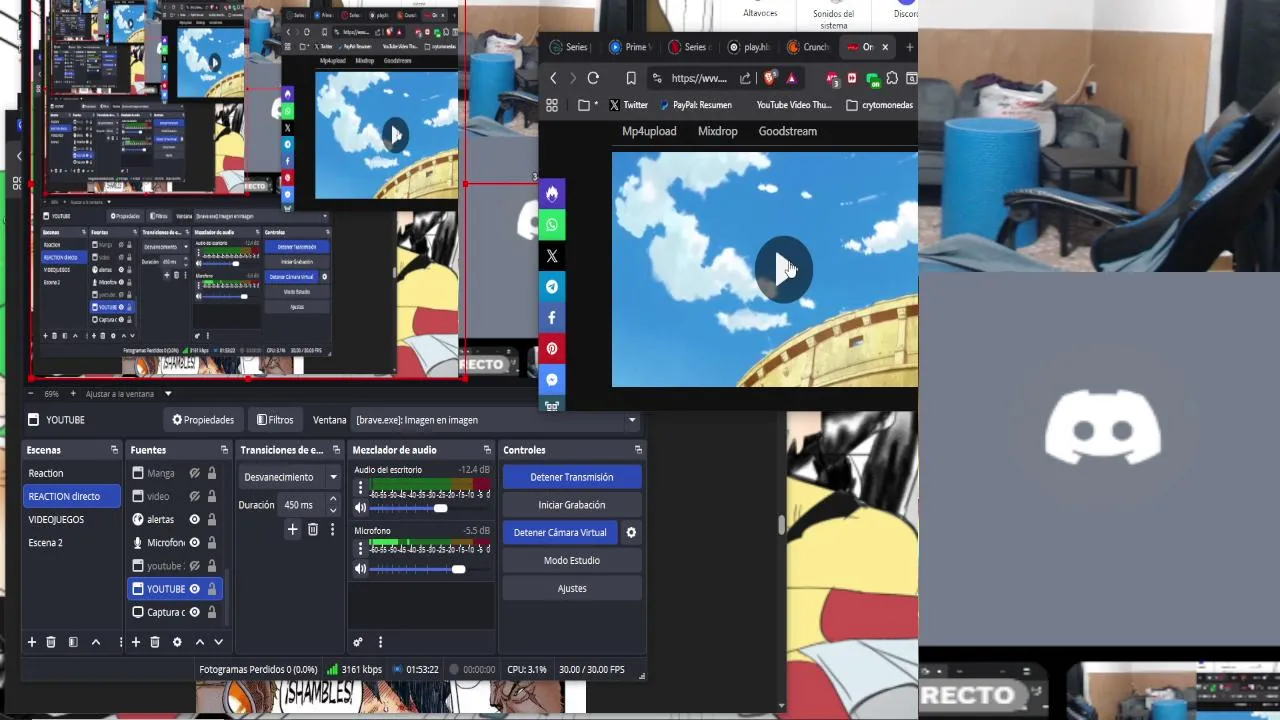Open transition properties three-dots menu
This screenshot has width=1280, height=720.
coord(333,529)
